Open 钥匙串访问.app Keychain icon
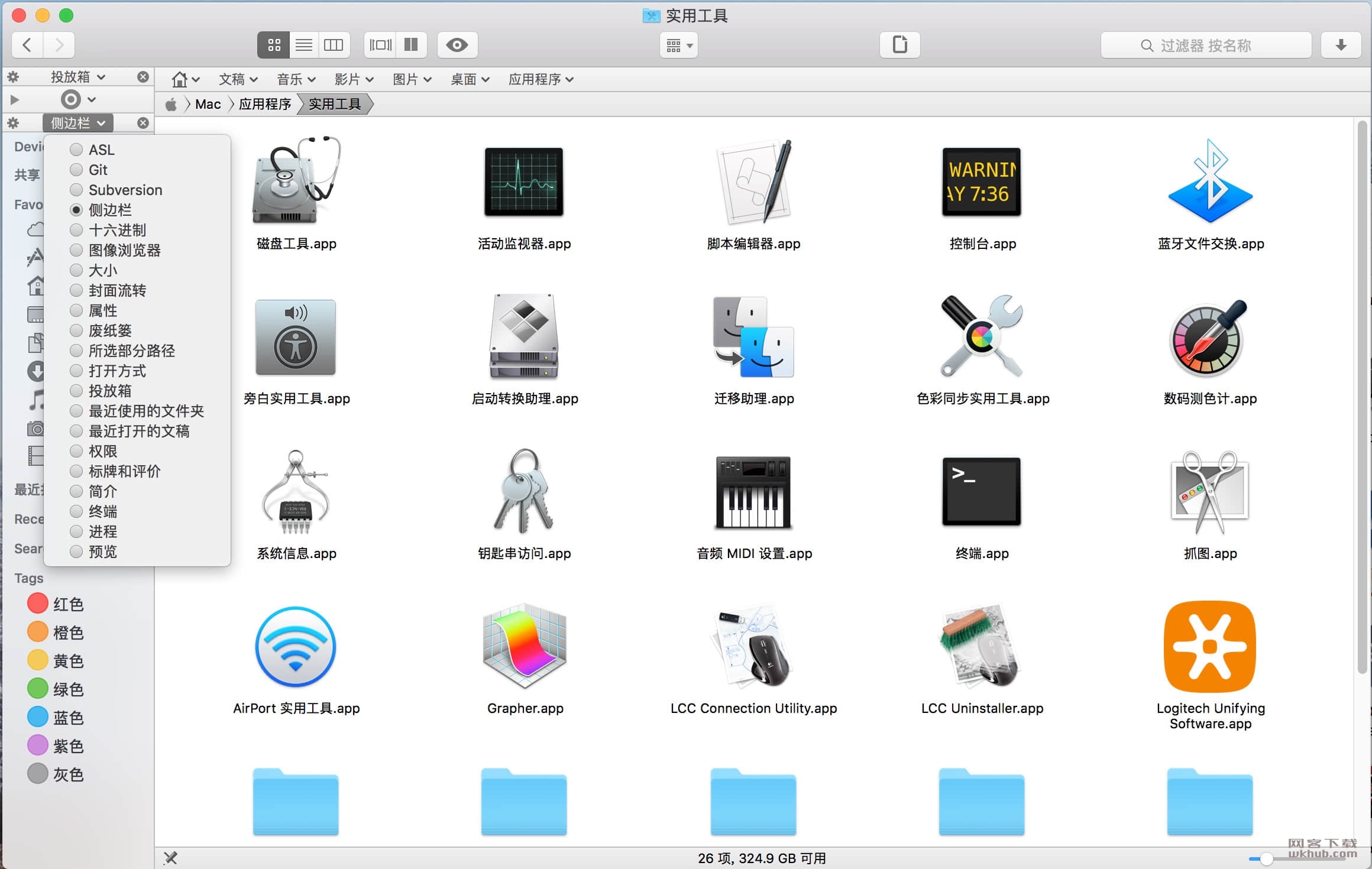The height and width of the screenshot is (869, 1372). click(x=524, y=492)
